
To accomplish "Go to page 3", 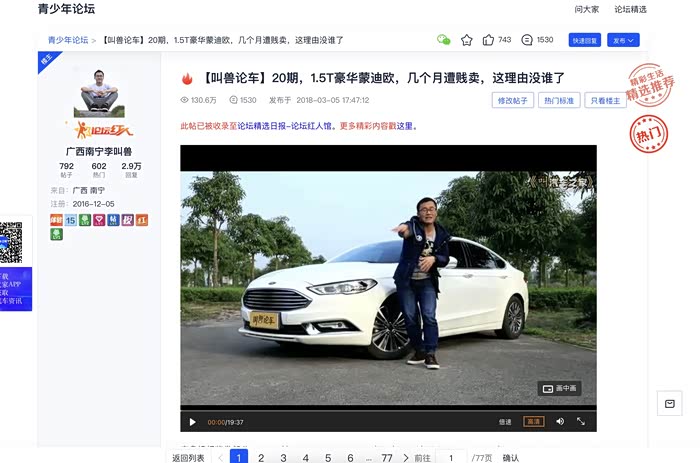I will tap(283, 458).
